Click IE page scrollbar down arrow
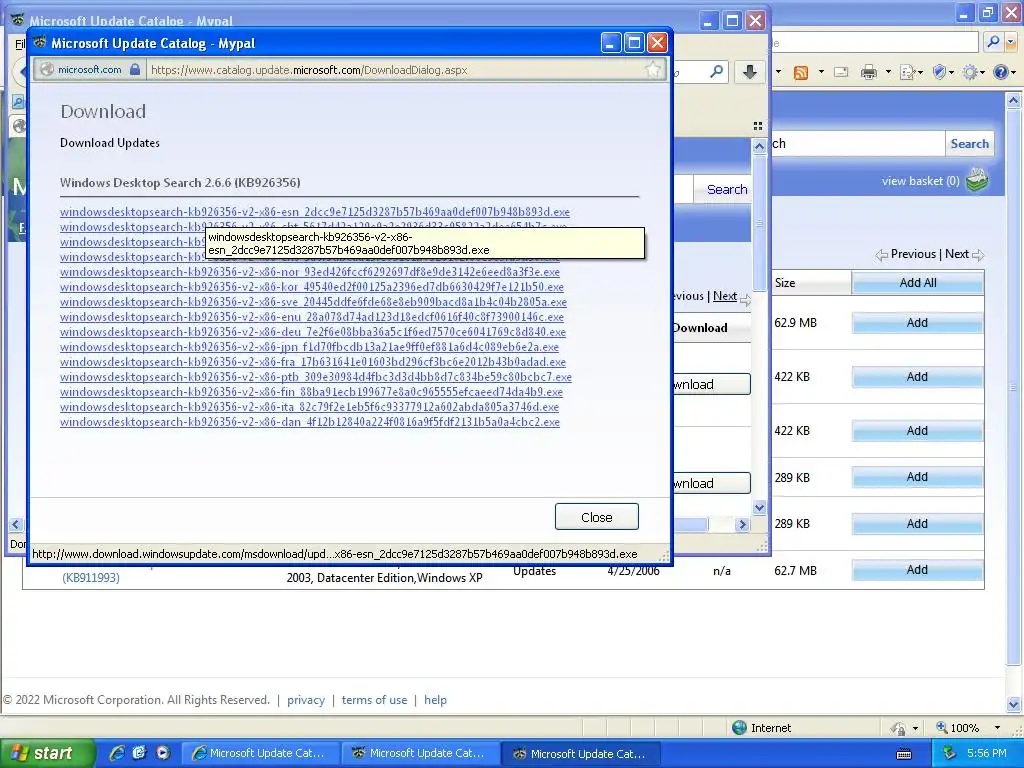The width and height of the screenshot is (1024, 768). pyautogui.click(x=1013, y=704)
